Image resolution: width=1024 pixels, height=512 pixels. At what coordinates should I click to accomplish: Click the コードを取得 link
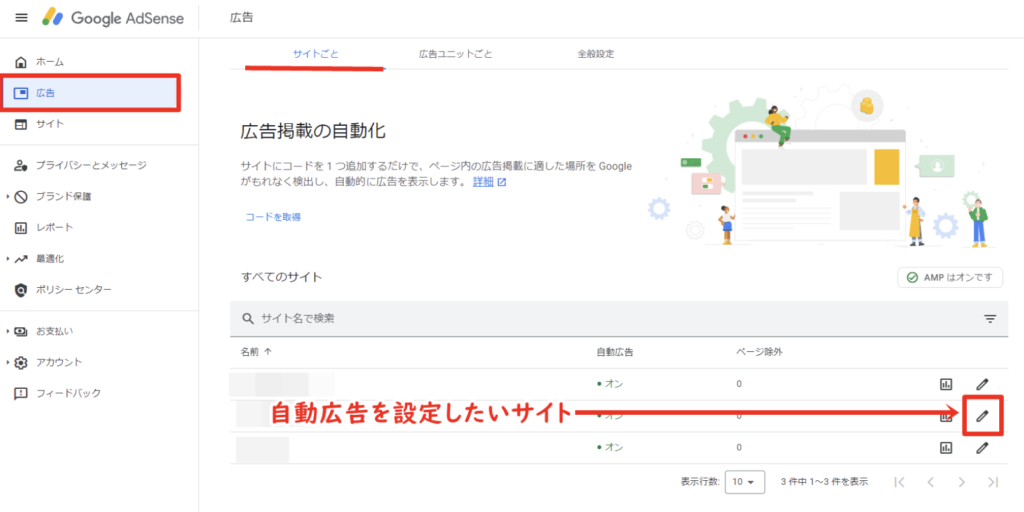273,216
